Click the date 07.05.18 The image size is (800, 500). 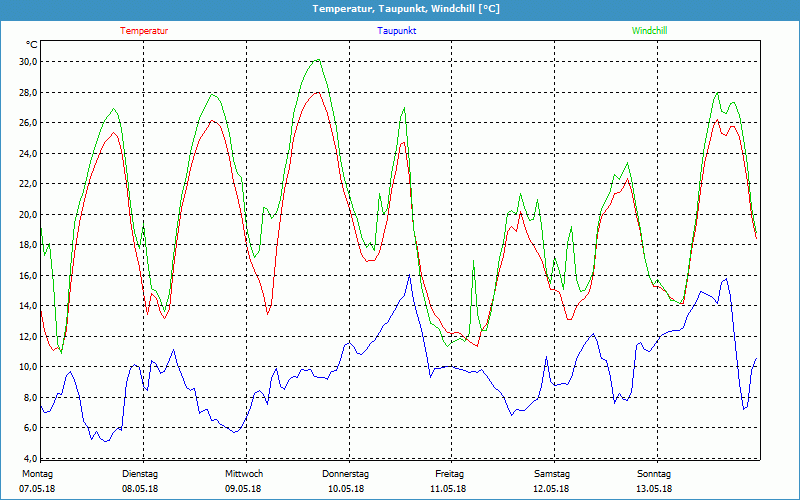[37, 489]
